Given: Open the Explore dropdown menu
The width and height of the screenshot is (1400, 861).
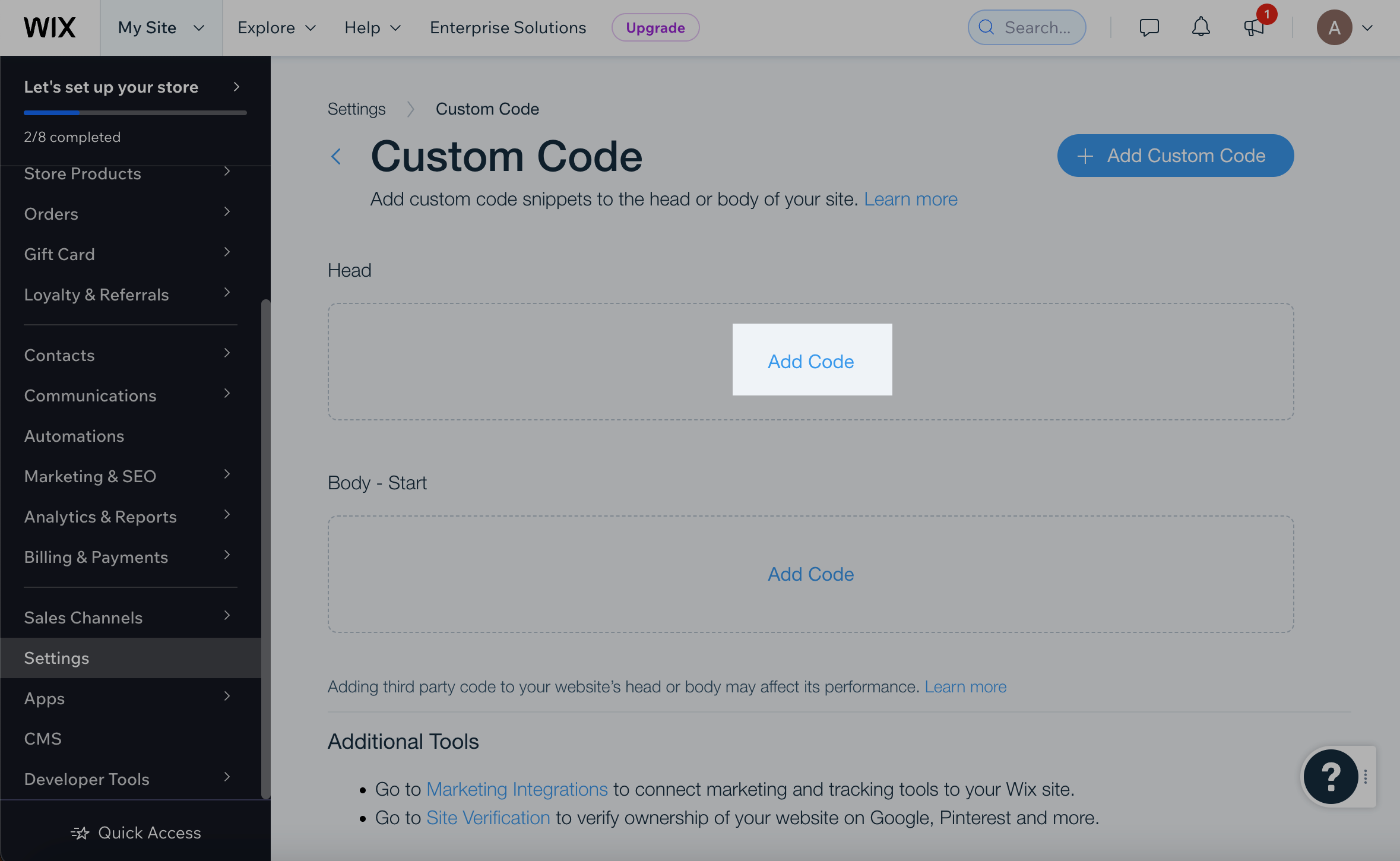Looking at the screenshot, I should coord(277,28).
